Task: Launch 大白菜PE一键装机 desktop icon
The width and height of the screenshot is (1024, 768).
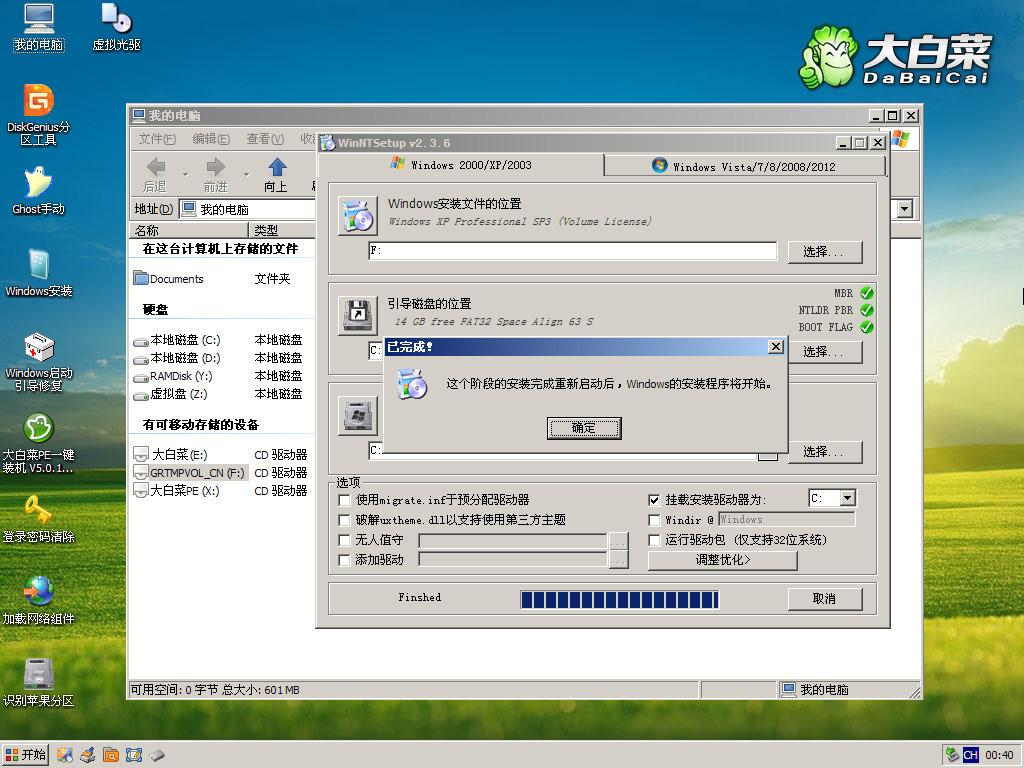Action: (38, 430)
